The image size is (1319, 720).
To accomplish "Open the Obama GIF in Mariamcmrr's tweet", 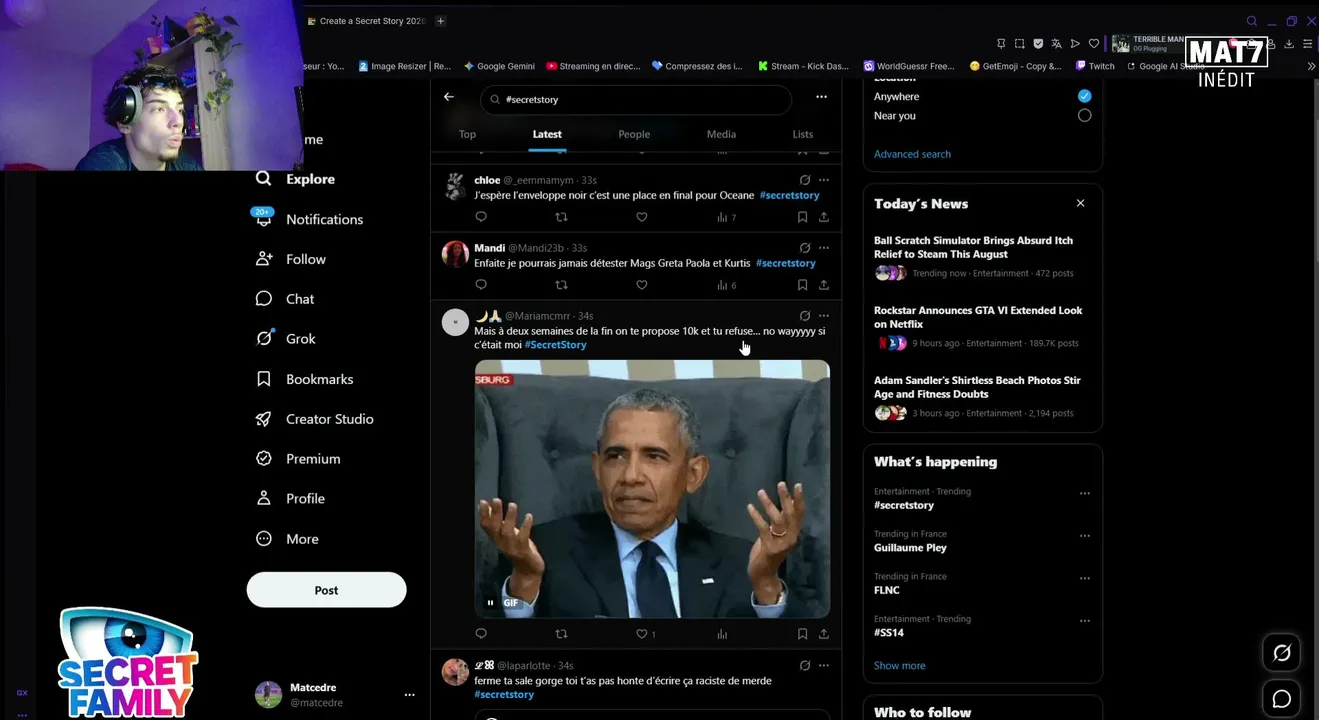I will coord(652,489).
